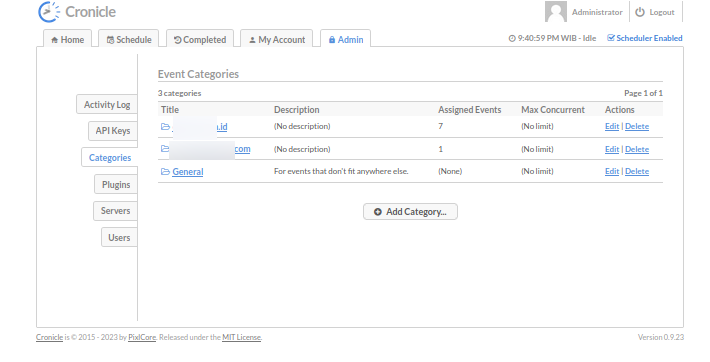Click the '3 categories' count text
This screenshot has width=710, height=362.
[179, 93]
